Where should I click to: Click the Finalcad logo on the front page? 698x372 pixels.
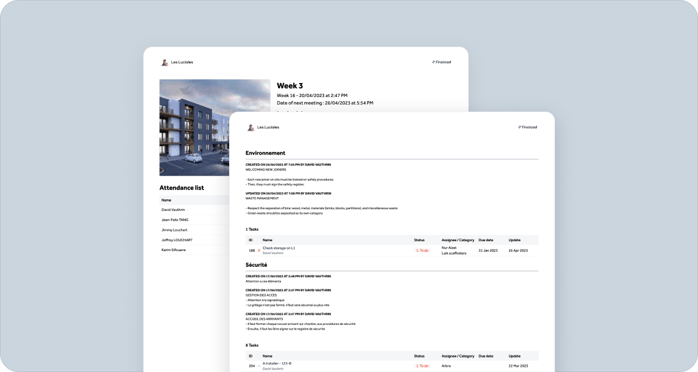(528, 127)
